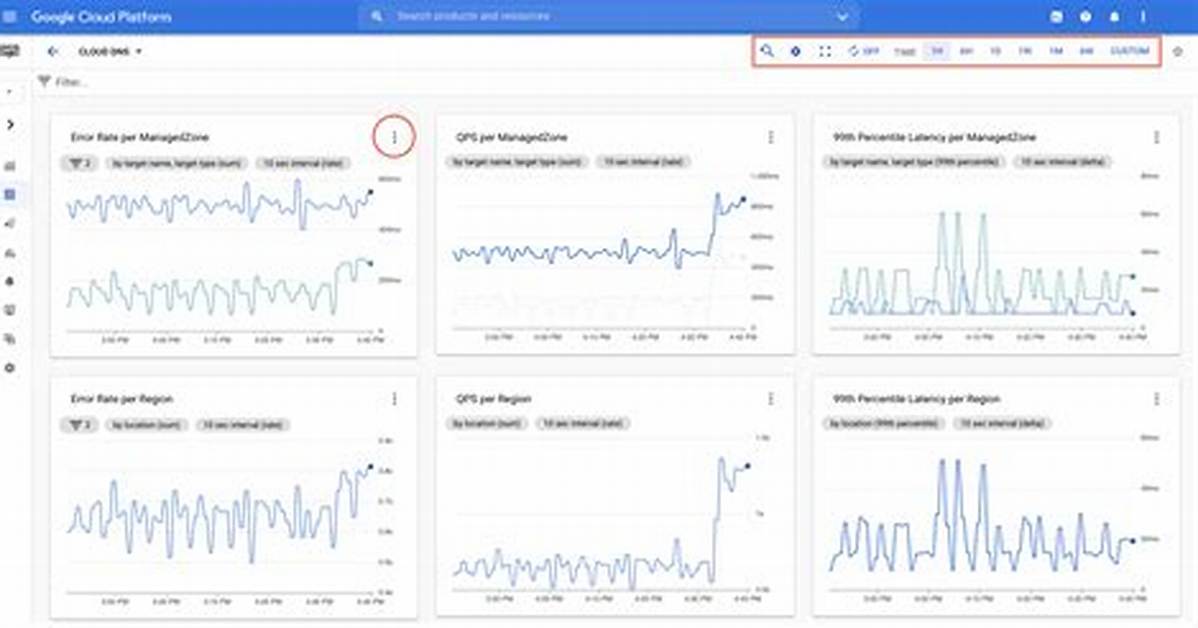Click grouping chip under QPS per ManagedZone
The width and height of the screenshot is (1198, 628).
(517, 161)
